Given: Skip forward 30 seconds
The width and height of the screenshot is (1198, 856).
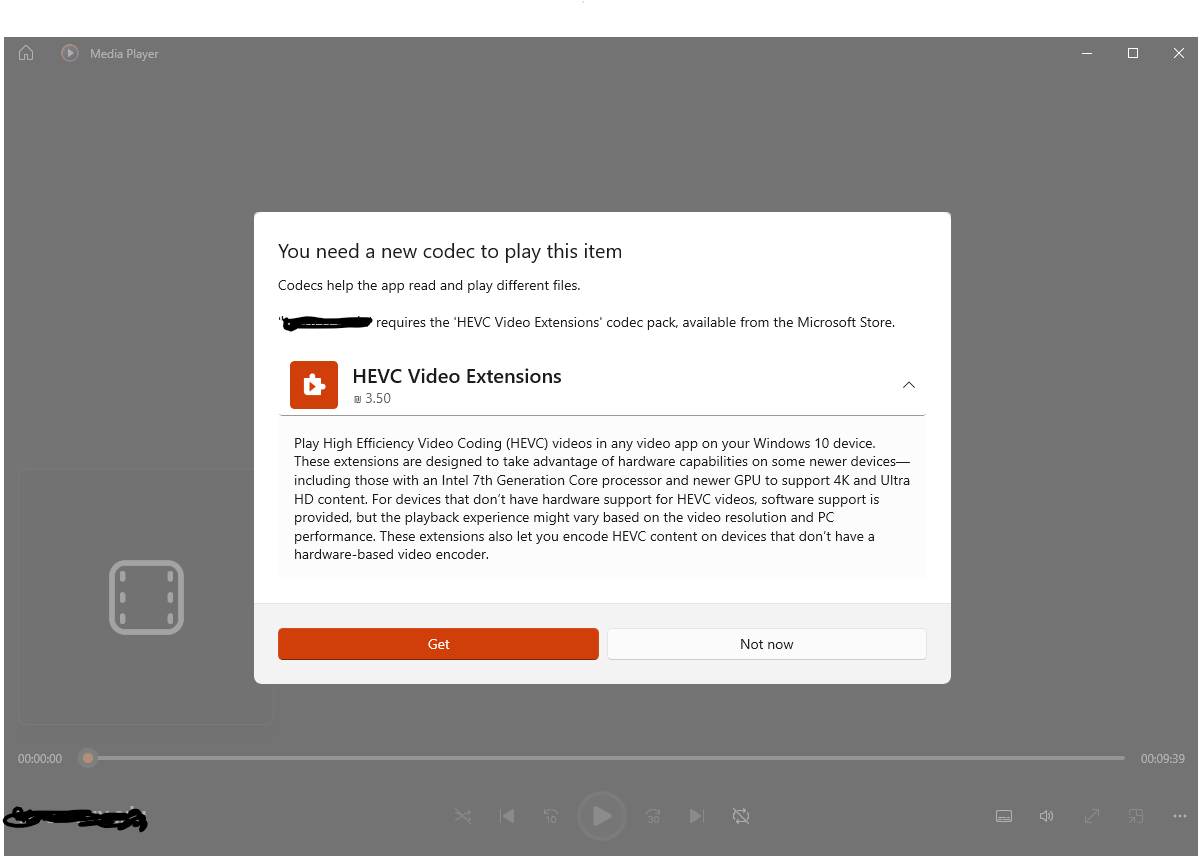Looking at the screenshot, I should click(653, 816).
